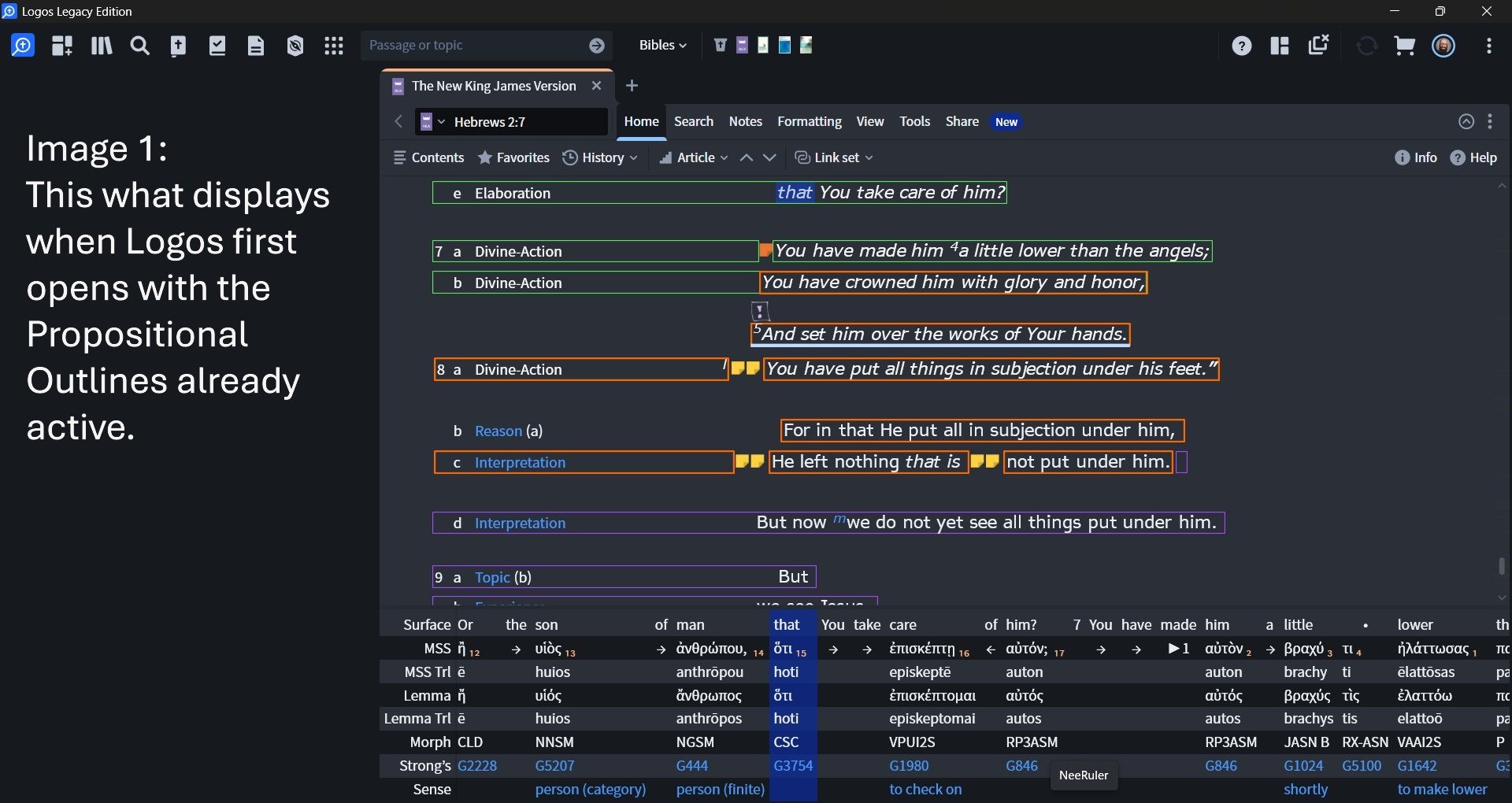Toggle Favorites star for this resource

513,157
